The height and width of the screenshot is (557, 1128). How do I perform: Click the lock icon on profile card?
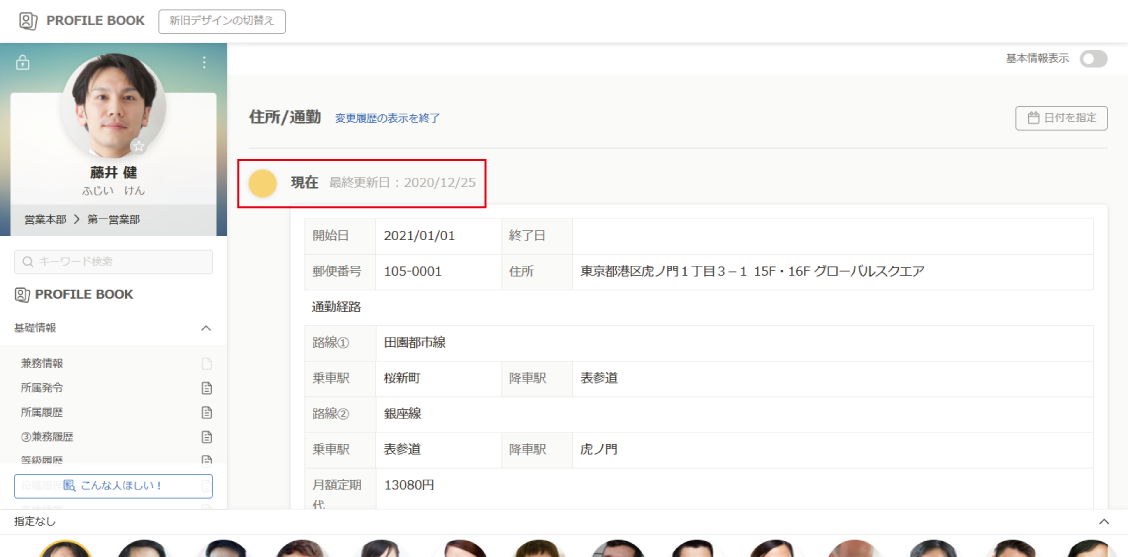click(x=23, y=63)
